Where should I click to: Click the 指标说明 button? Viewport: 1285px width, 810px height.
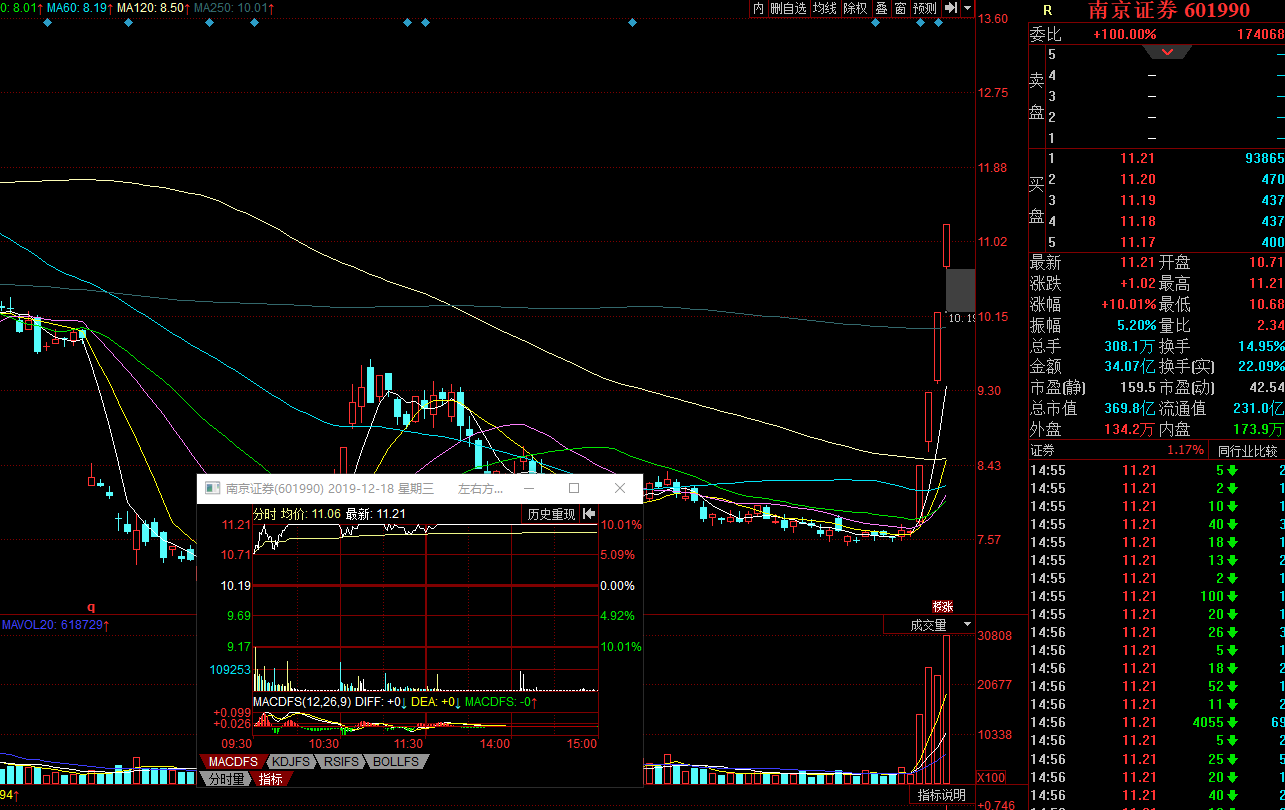pyautogui.click(x=942, y=795)
